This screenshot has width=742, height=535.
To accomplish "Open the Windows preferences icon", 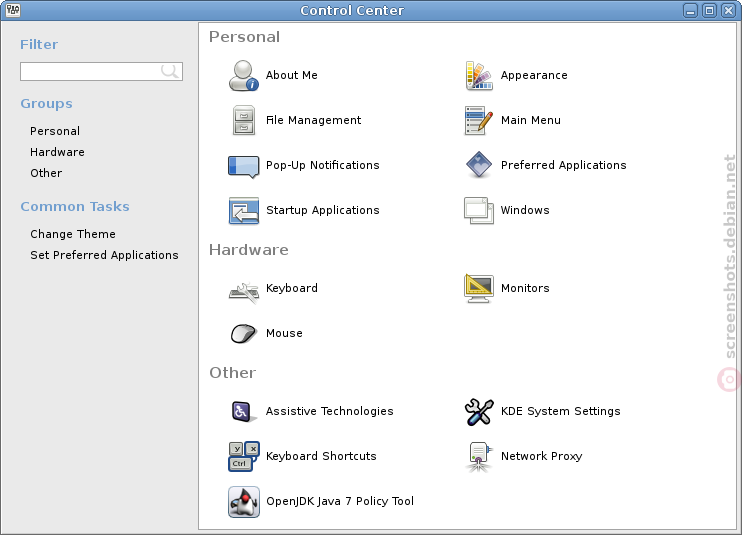I will [x=479, y=210].
